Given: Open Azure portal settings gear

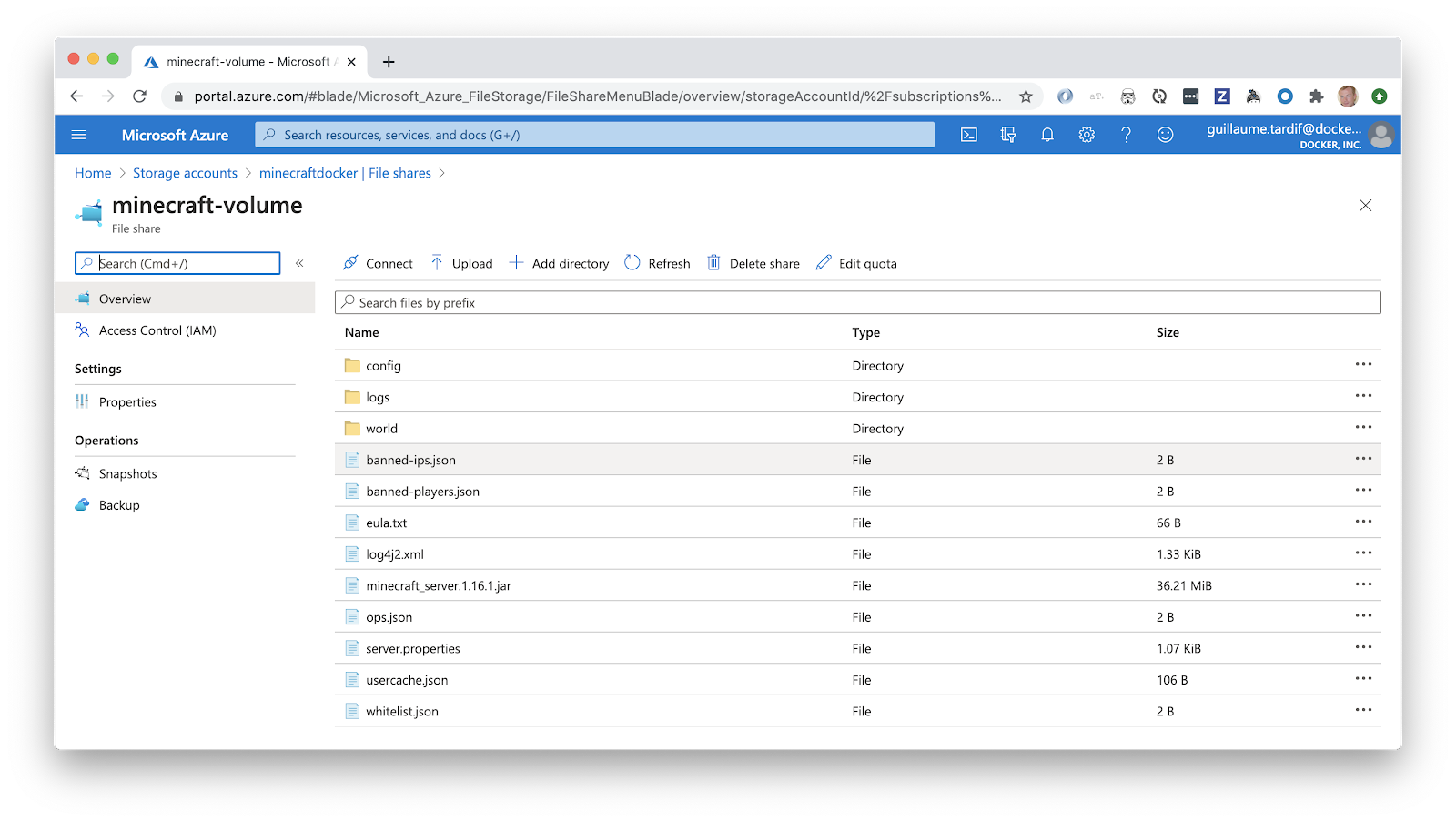Looking at the screenshot, I should (1087, 135).
